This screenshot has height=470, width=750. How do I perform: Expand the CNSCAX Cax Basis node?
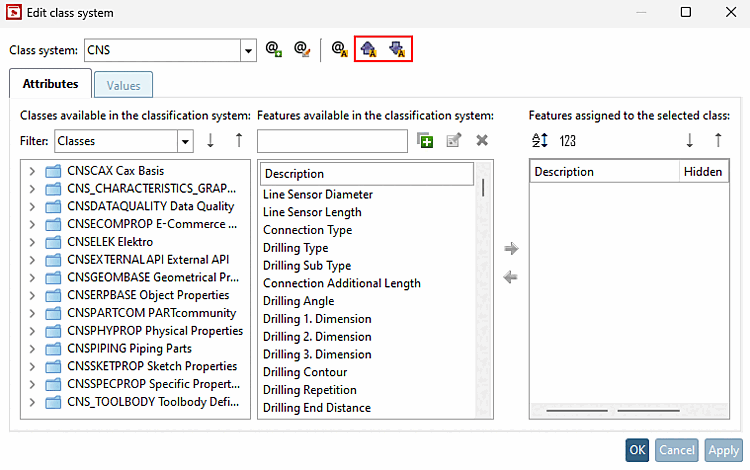click(x=32, y=171)
